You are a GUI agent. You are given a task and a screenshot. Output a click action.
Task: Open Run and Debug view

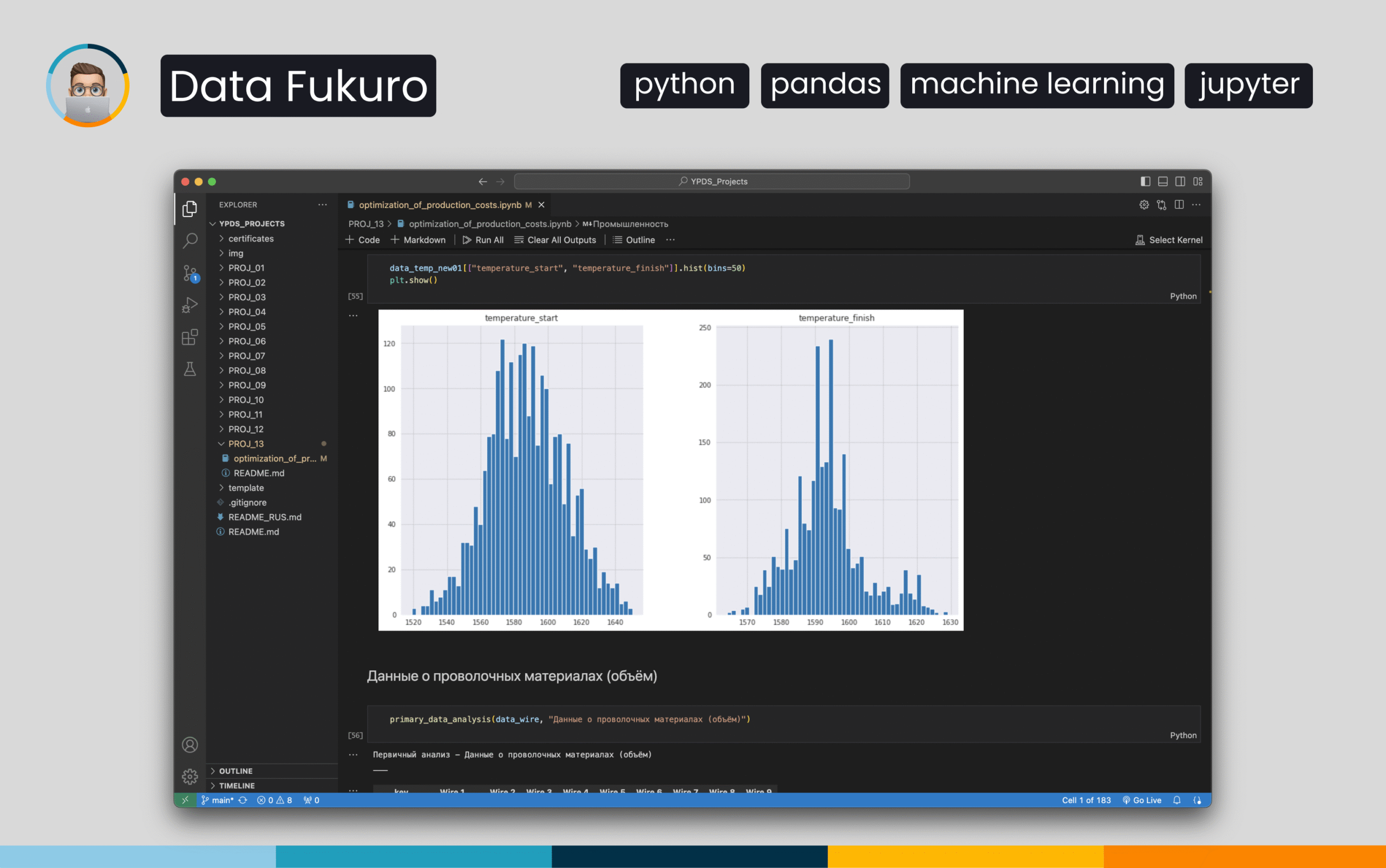[x=190, y=305]
